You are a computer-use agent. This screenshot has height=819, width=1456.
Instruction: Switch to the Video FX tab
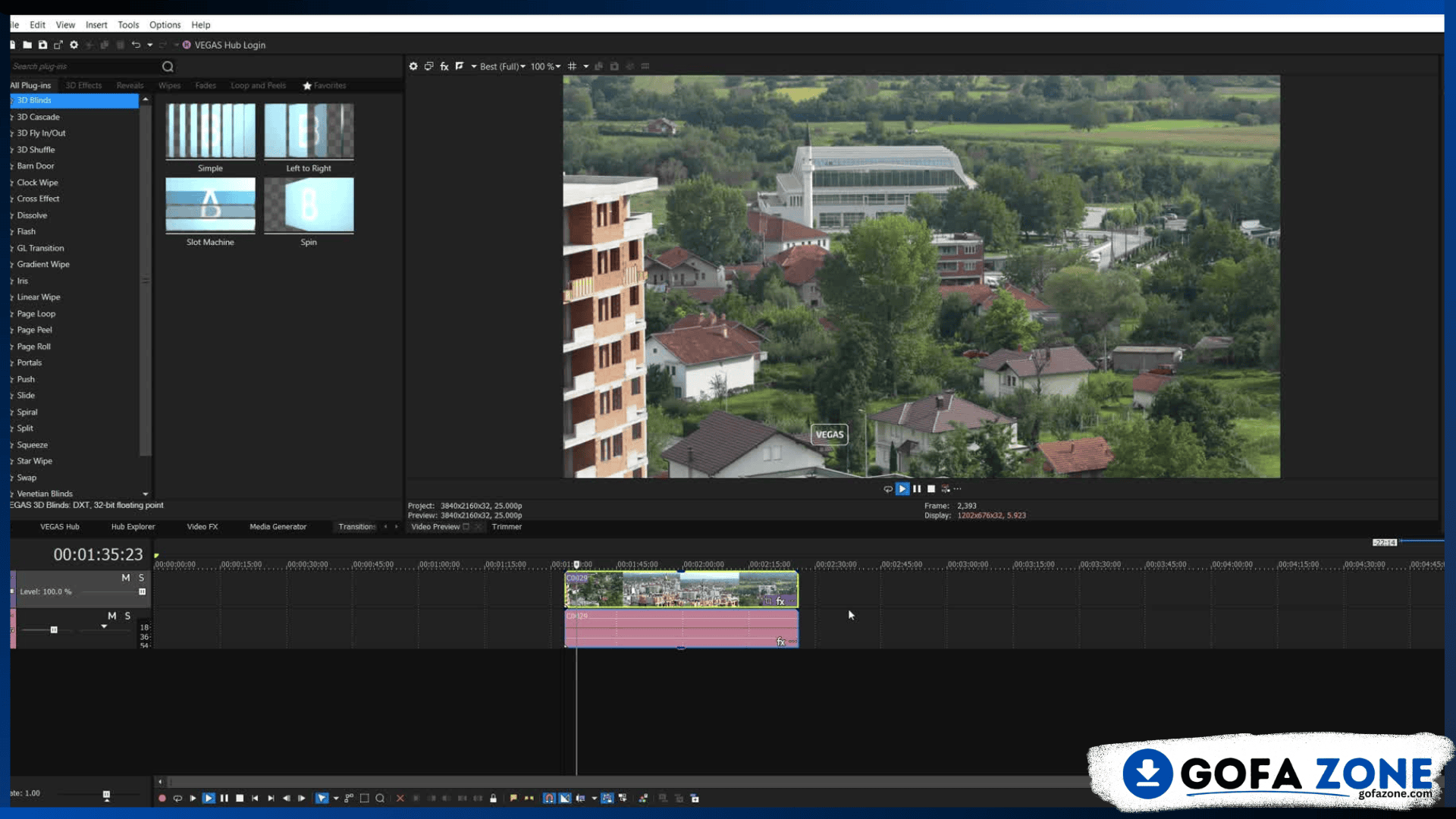coord(202,527)
